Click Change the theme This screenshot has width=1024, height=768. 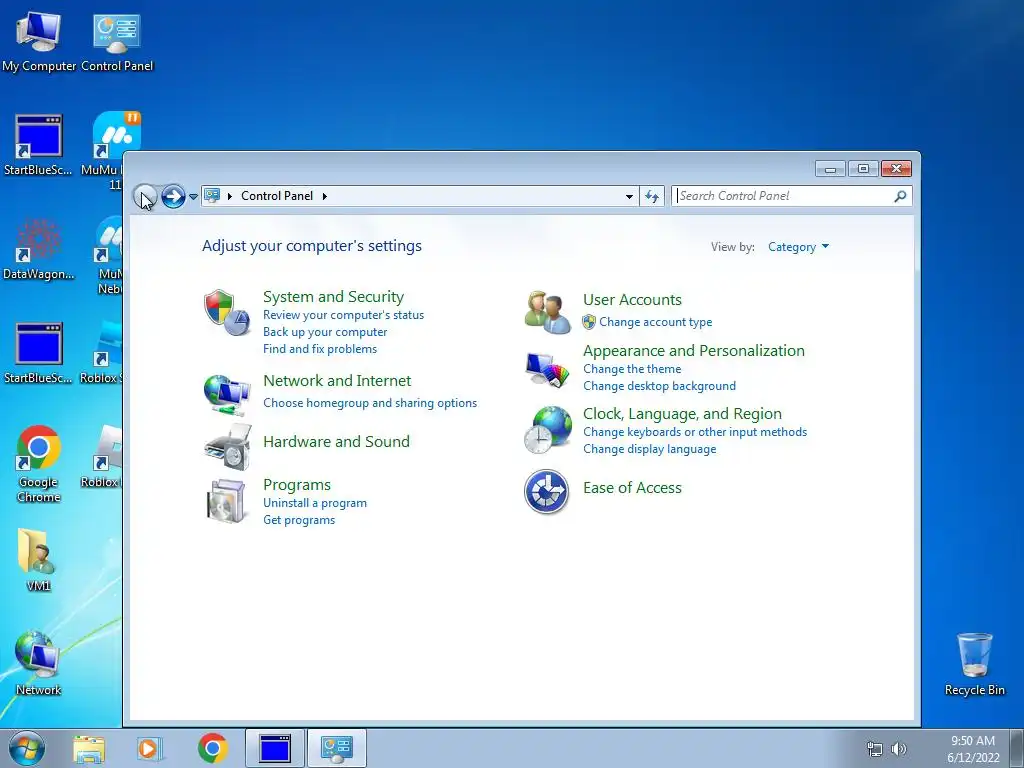[632, 369]
